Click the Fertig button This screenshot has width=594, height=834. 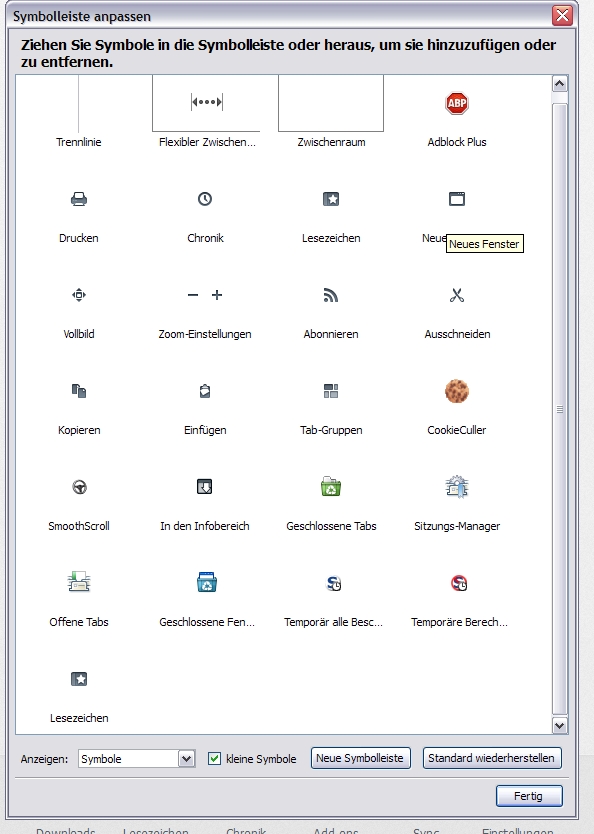point(529,796)
